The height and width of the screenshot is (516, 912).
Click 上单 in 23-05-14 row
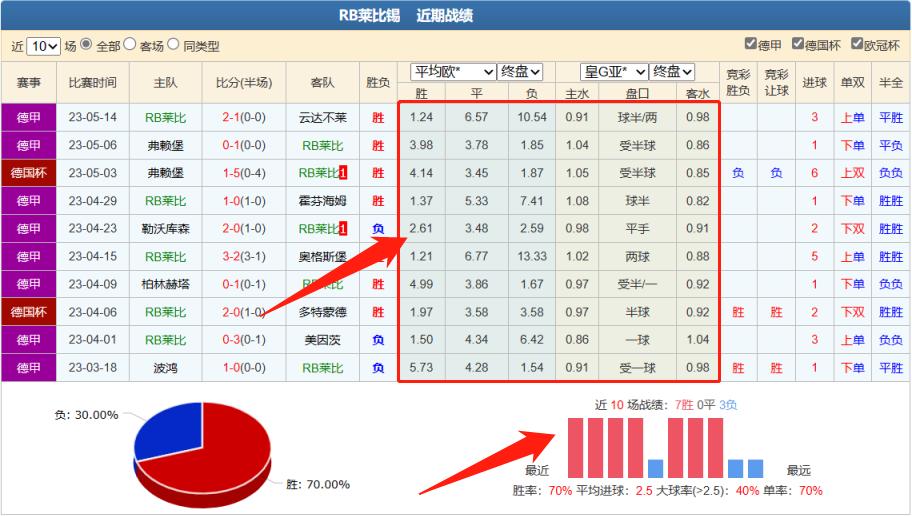tap(852, 118)
